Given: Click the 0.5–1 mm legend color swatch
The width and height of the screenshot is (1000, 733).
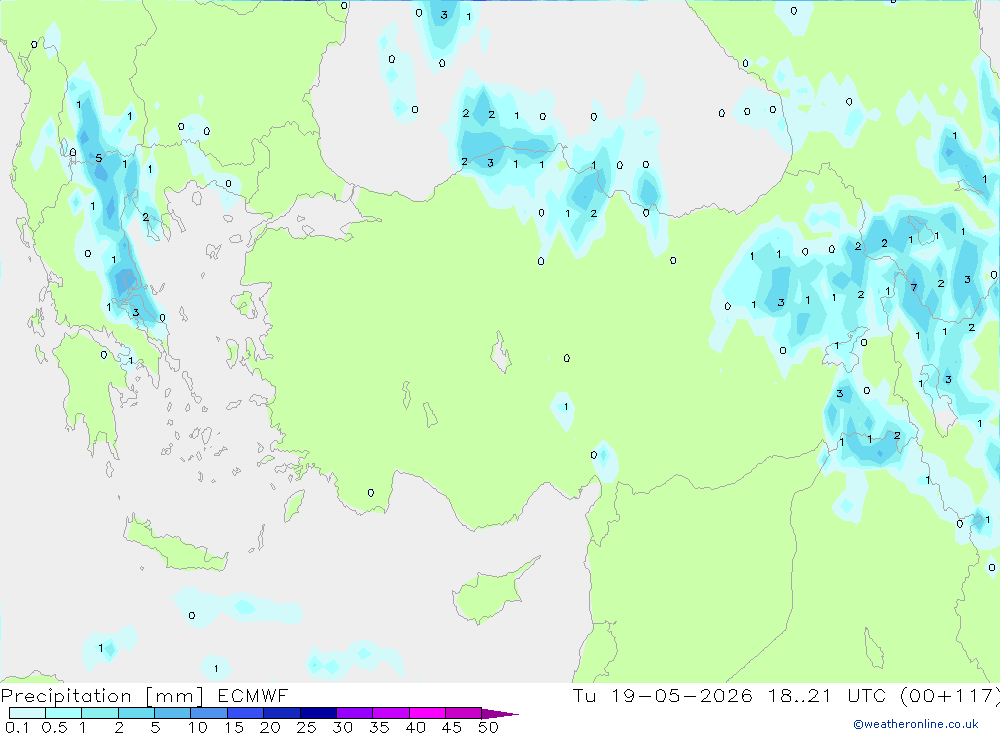Looking at the screenshot, I should pos(63,713).
